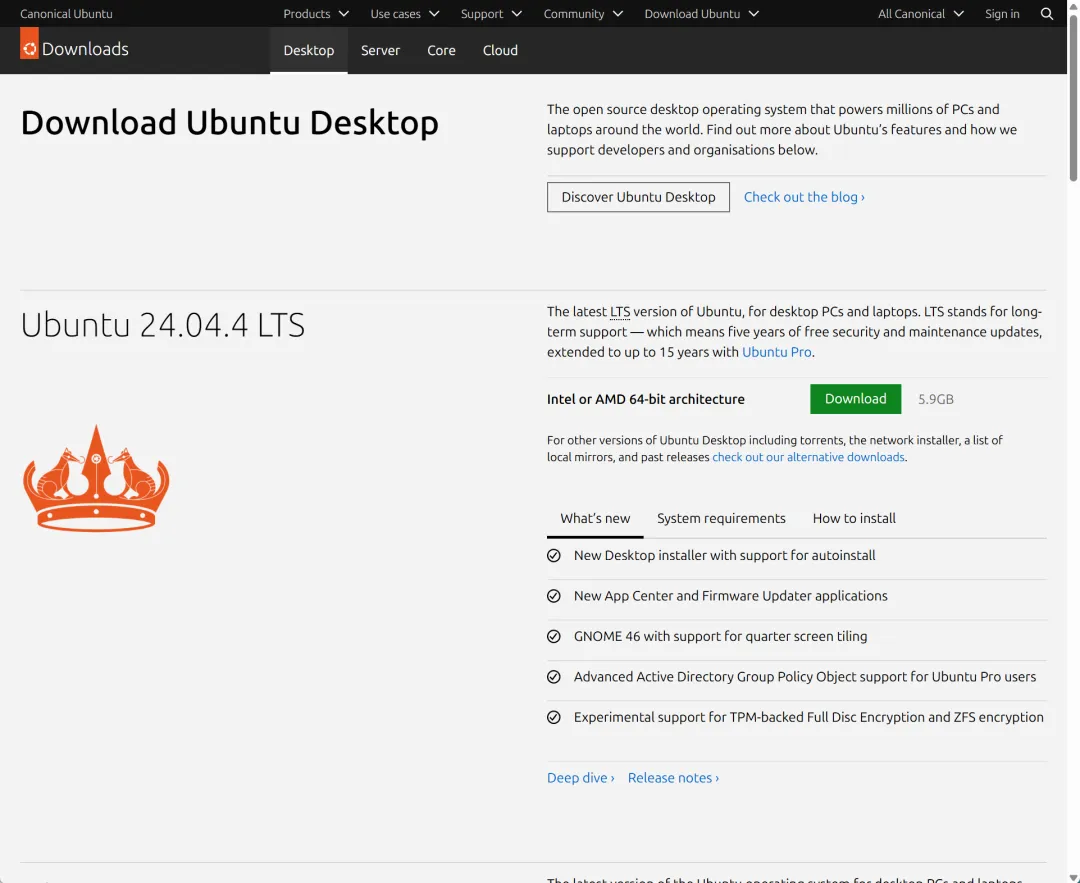Click the New Desktop installer autoinstall text
The height and width of the screenshot is (883, 1080).
(x=725, y=556)
